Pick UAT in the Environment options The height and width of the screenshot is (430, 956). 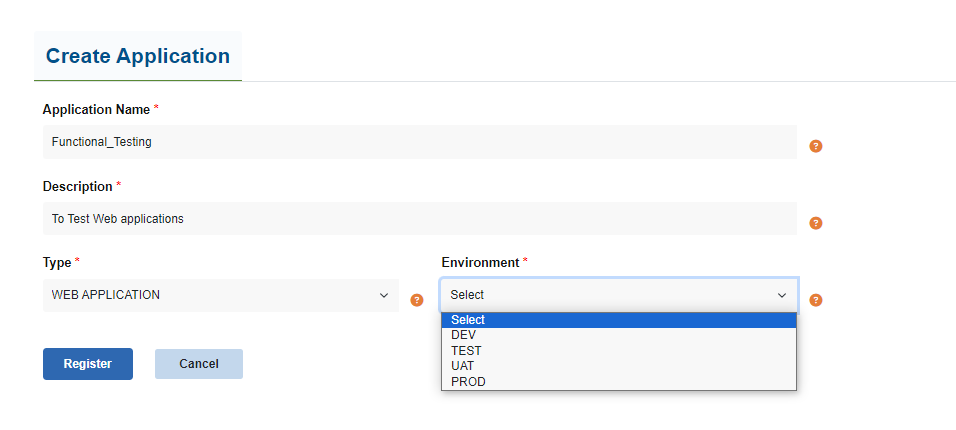click(463, 366)
